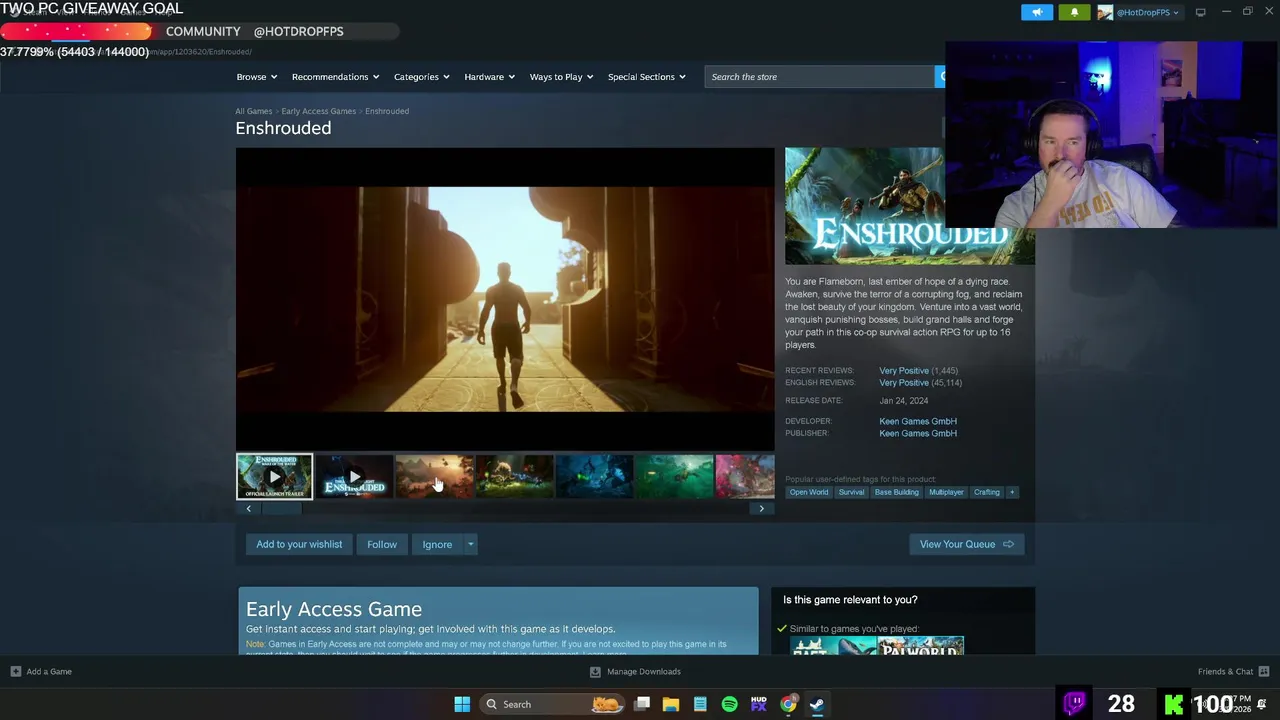
Task: Click Recent Reviews Very Positive link
Action: 904,370
